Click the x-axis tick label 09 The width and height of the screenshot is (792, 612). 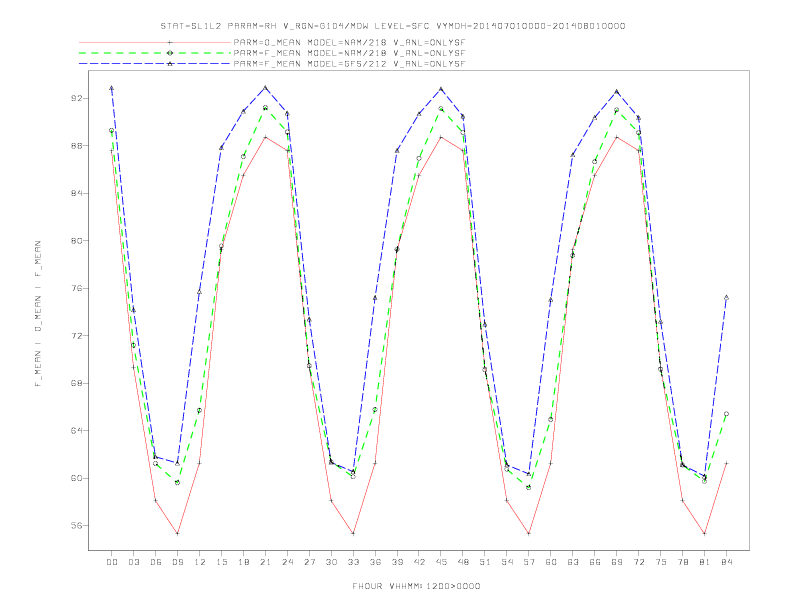177,562
